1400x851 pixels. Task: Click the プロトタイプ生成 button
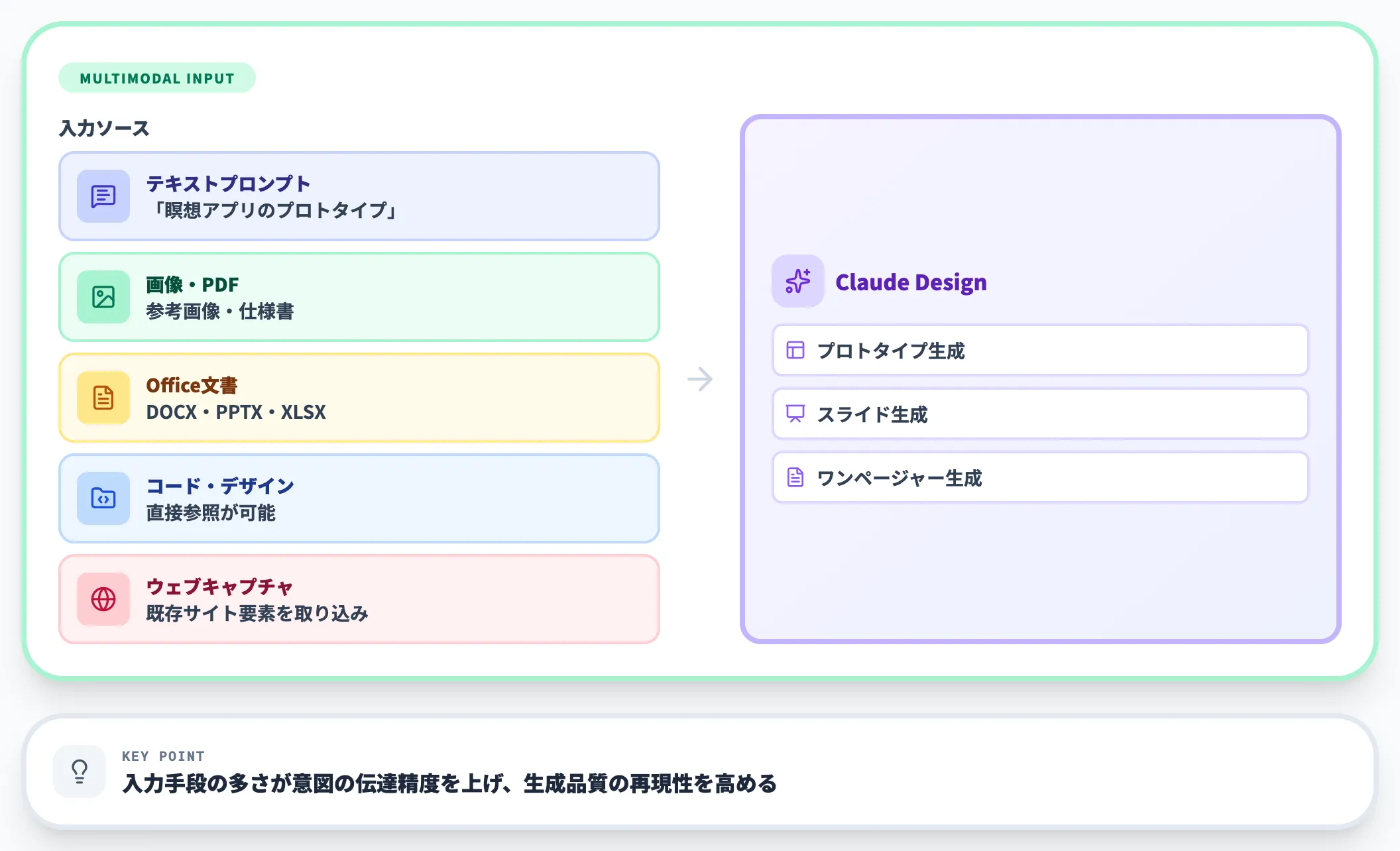point(1041,351)
